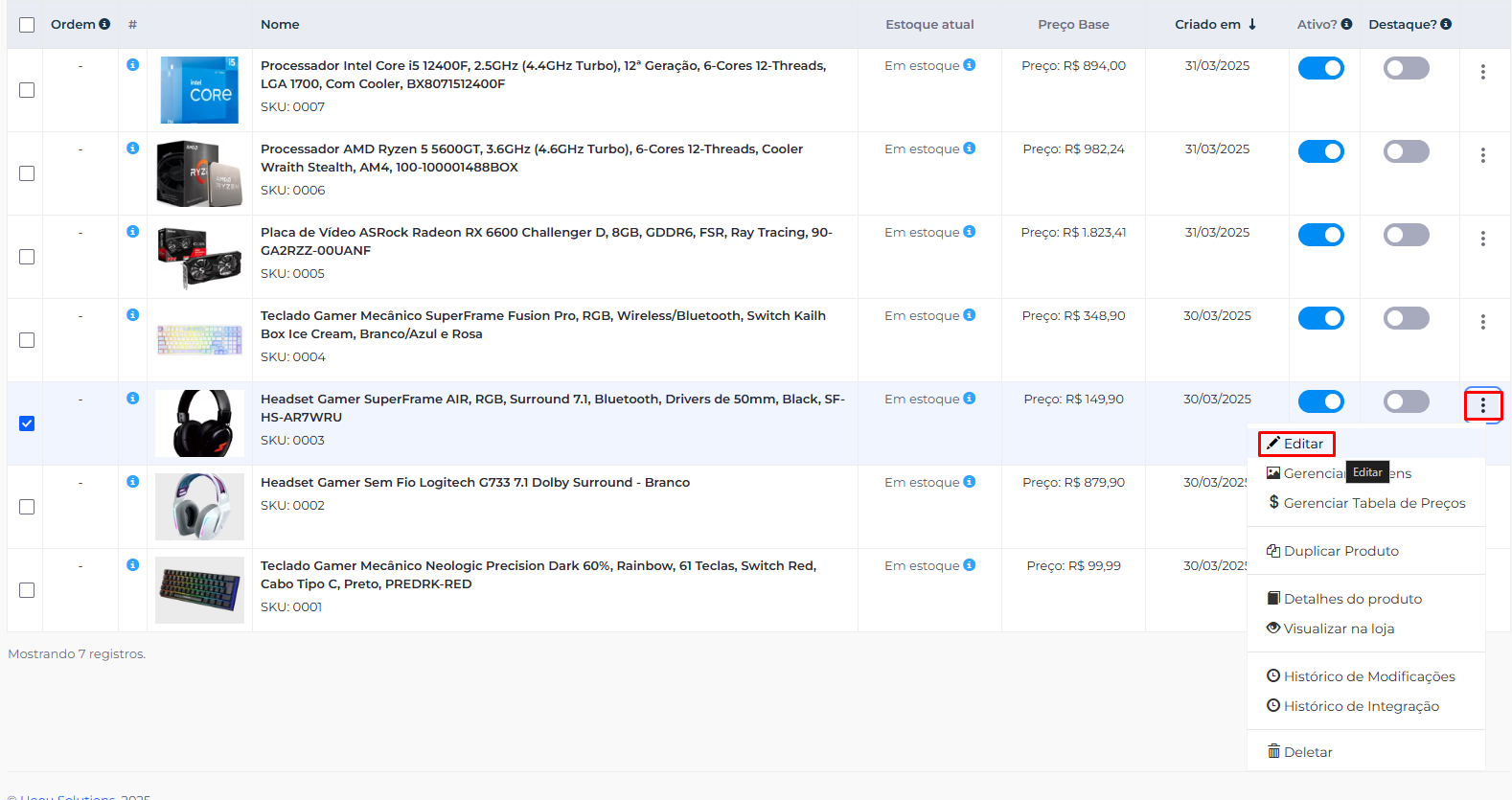Viewport: 1512px width, 800px height.
Task: Click # column info icon in SuperFrame Fusion Pro row
Action: (133, 314)
